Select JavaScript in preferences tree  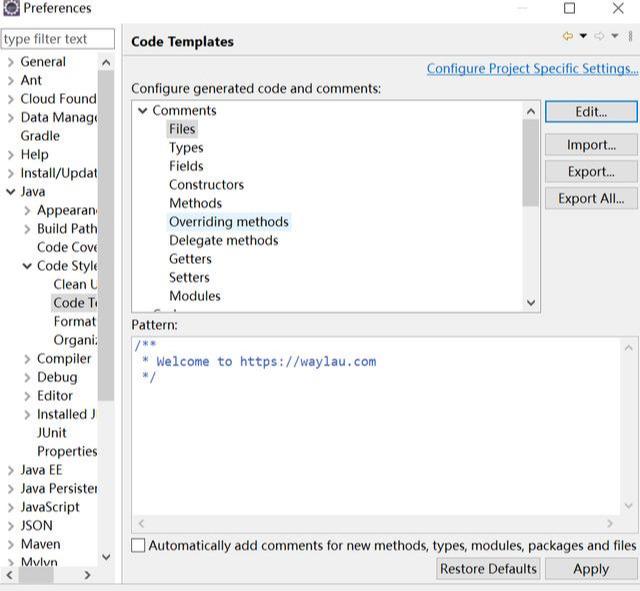(50, 507)
